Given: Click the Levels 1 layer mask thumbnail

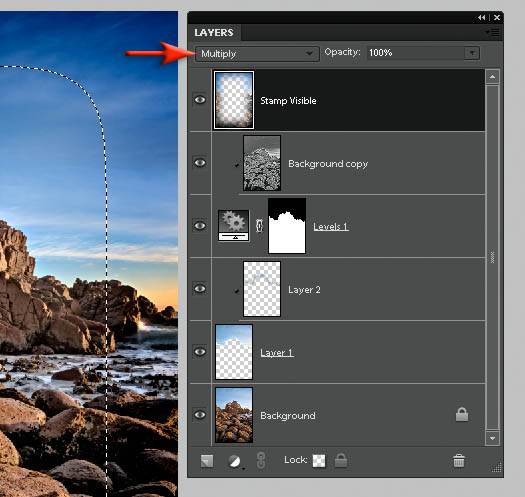Looking at the screenshot, I should (x=287, y=226).
